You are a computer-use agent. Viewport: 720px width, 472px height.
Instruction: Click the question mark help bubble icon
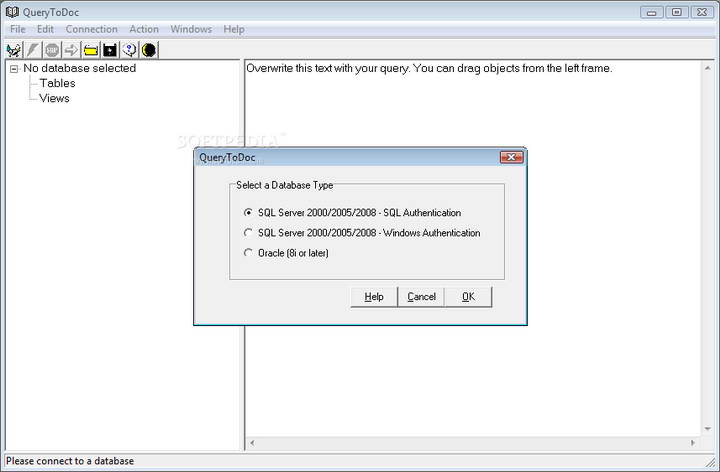click(x=129, y=50)
